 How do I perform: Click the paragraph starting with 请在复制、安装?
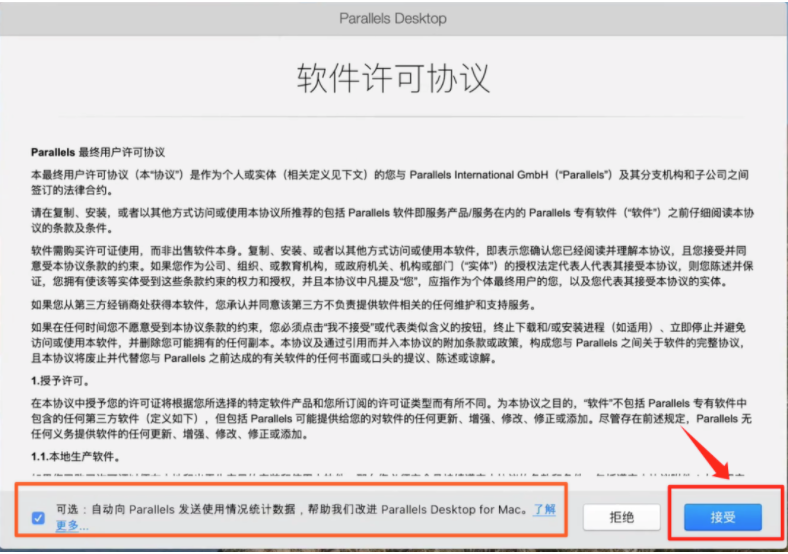coord(392,220)
